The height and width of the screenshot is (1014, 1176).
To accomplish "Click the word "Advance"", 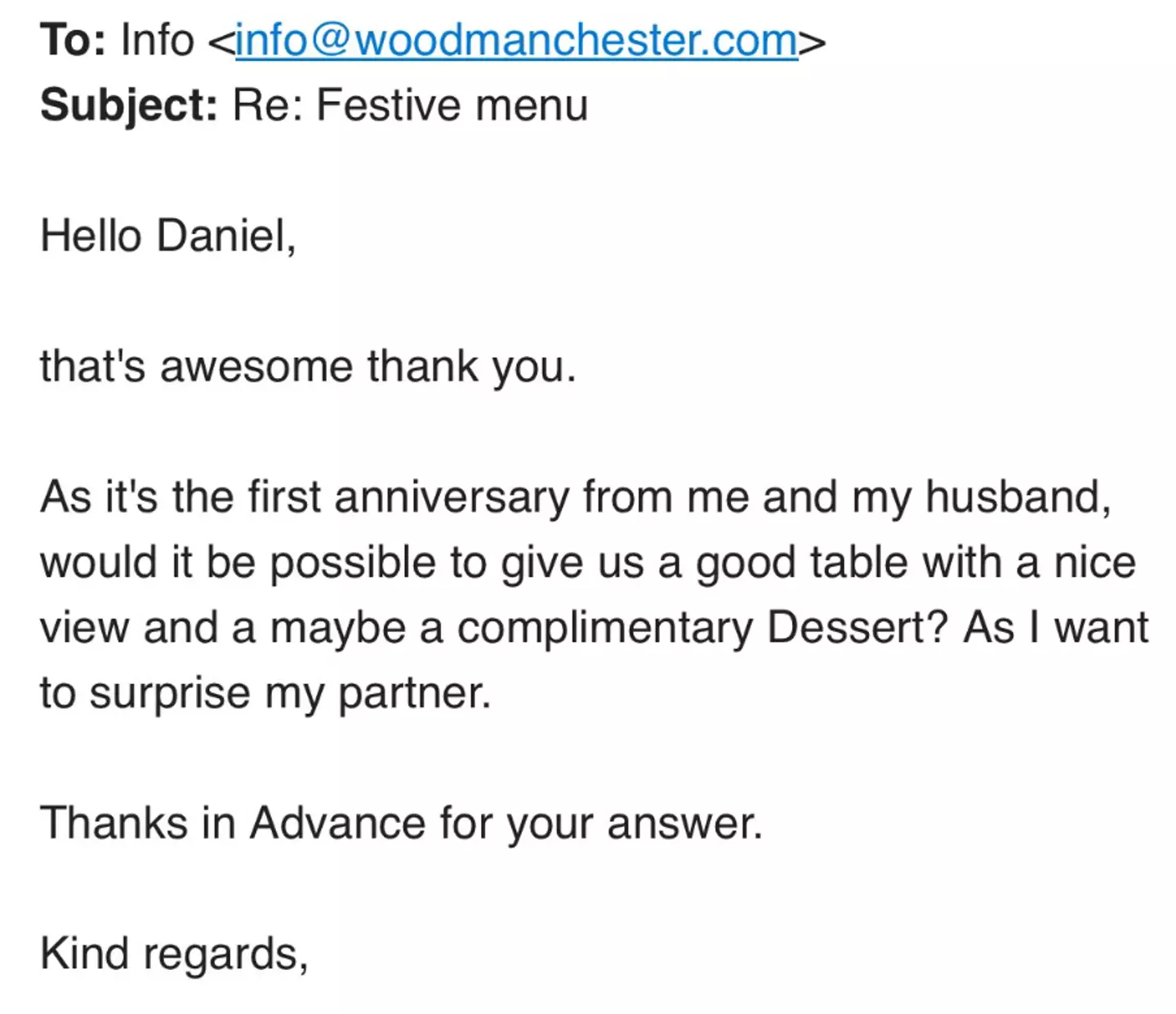I will tap(337, 822).
